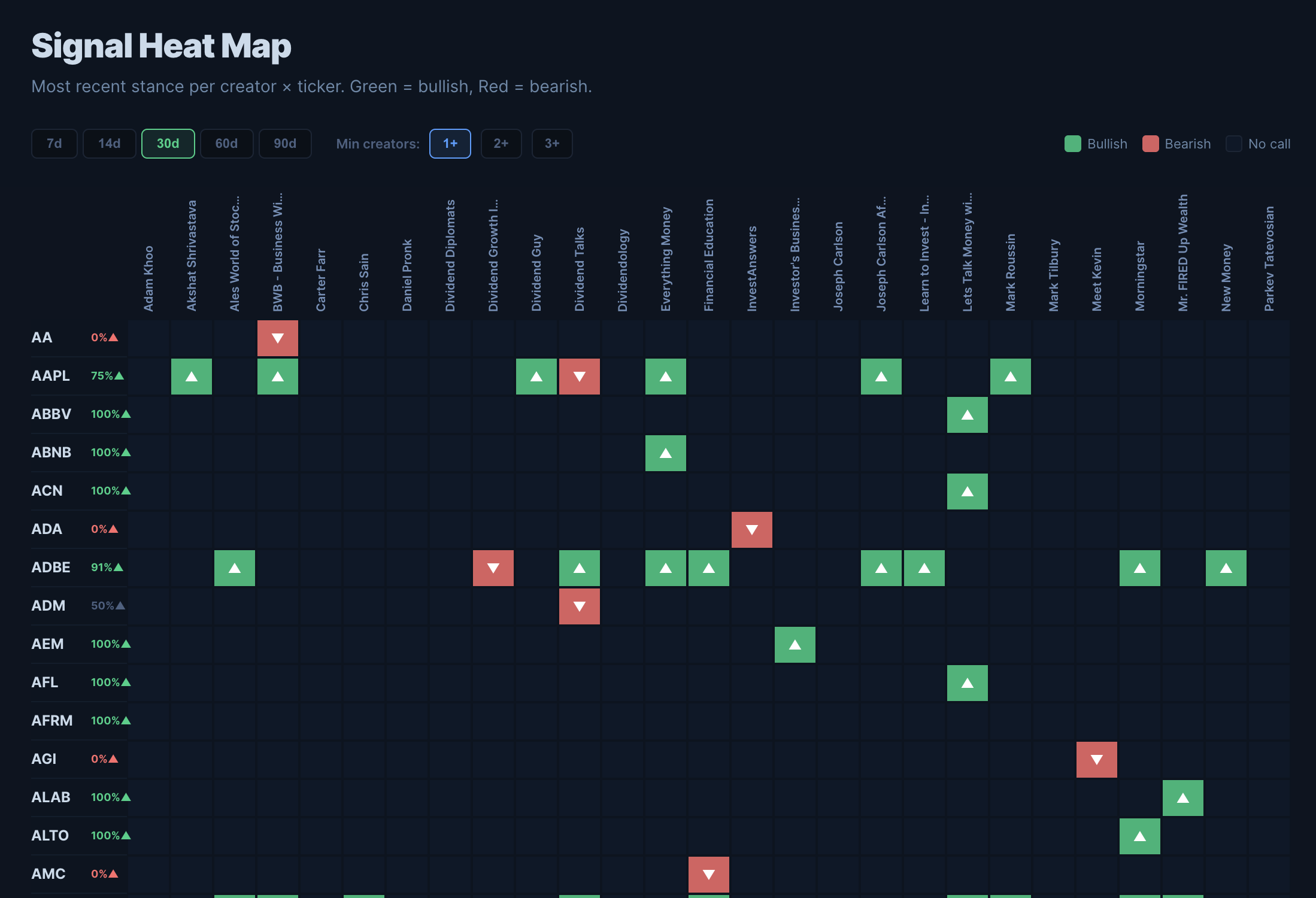1316x898 pixels.
Task: Select the Meet Kevin column header
Action: [1097, 280]
